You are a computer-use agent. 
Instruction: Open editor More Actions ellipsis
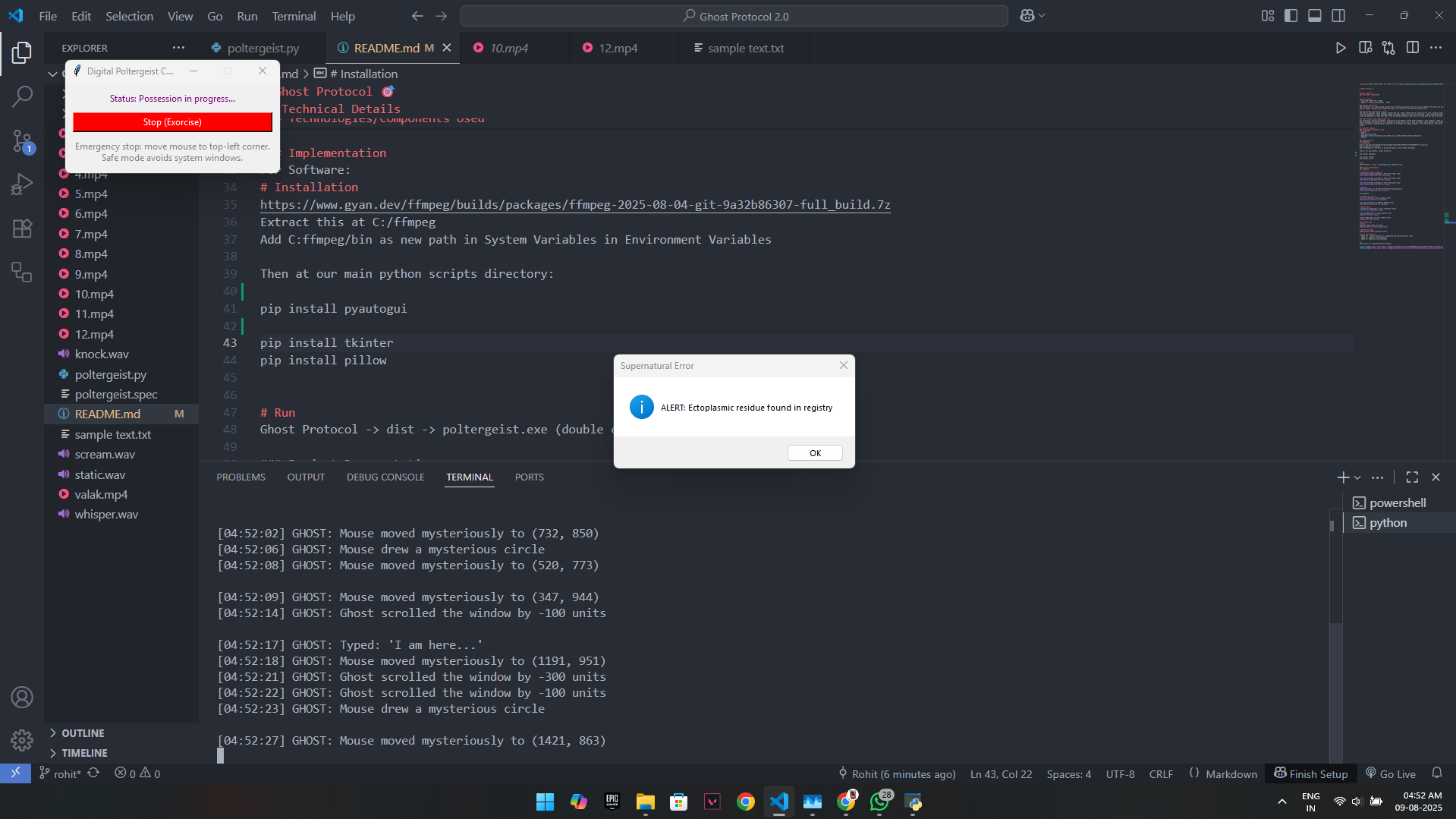1436,48
